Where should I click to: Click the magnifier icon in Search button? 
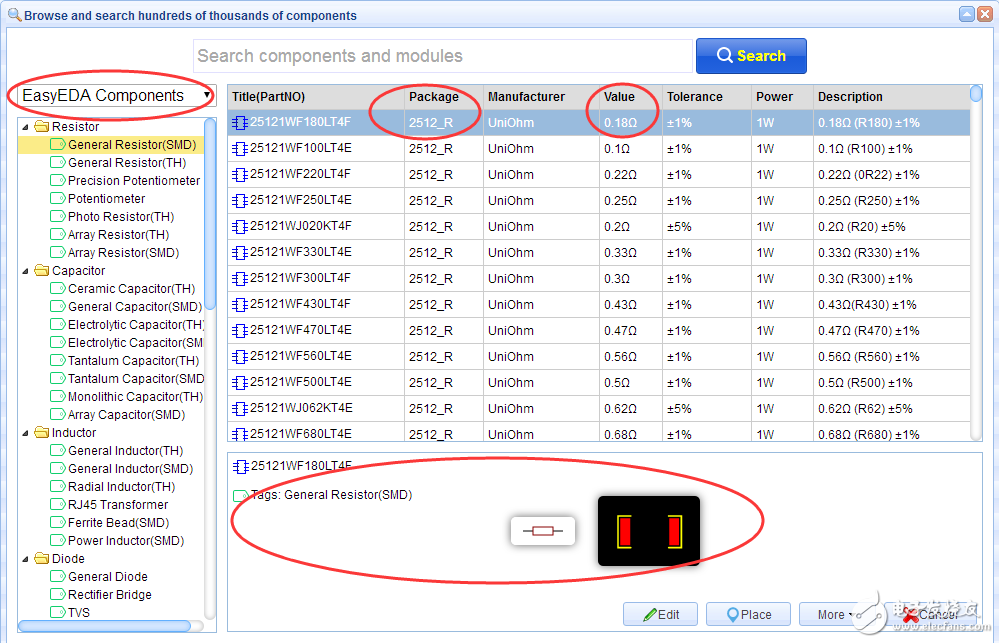pyautogui.click(x=725, y=56)
